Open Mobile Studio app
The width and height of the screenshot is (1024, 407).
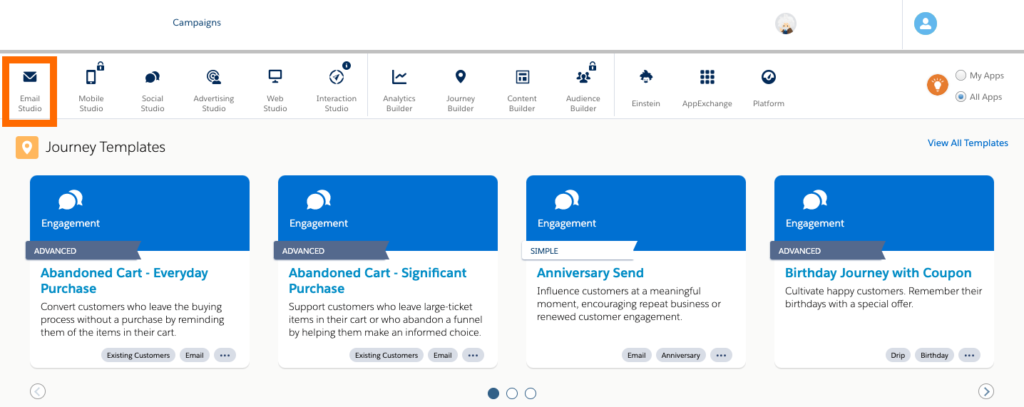(91, 88)
